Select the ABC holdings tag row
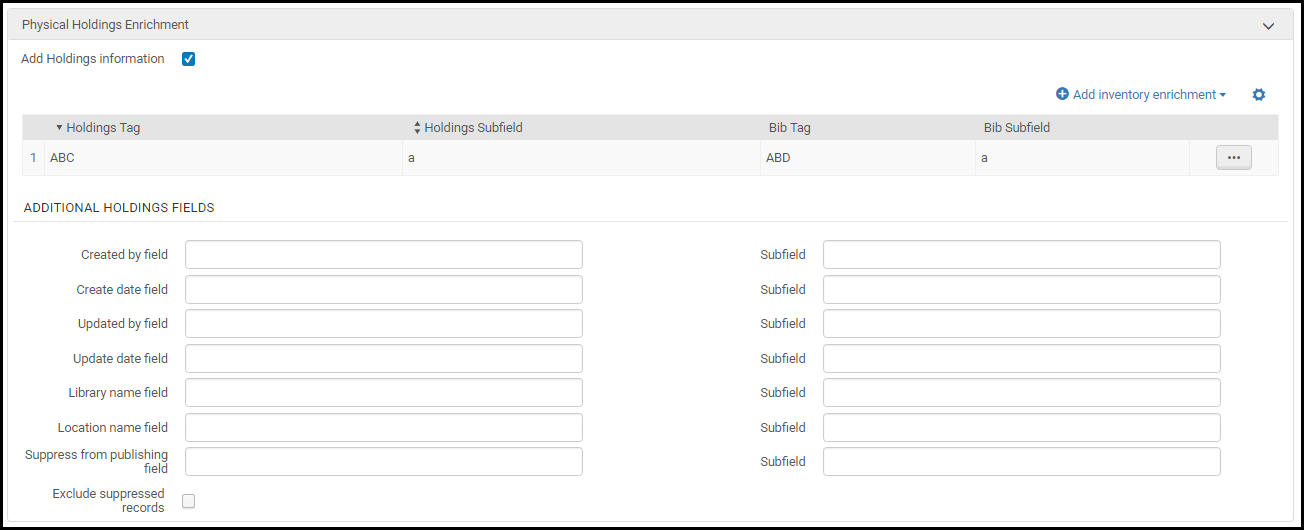The image size is (1304, 530). click(63, 158)
